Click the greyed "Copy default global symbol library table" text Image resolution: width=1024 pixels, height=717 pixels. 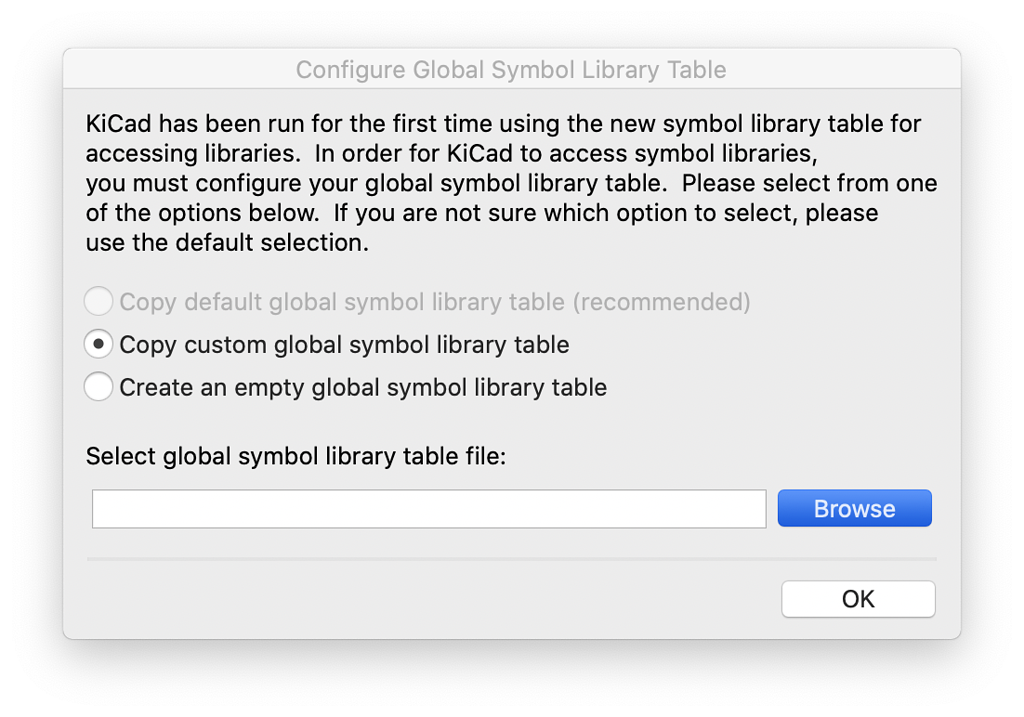click(x=342, y=302)
